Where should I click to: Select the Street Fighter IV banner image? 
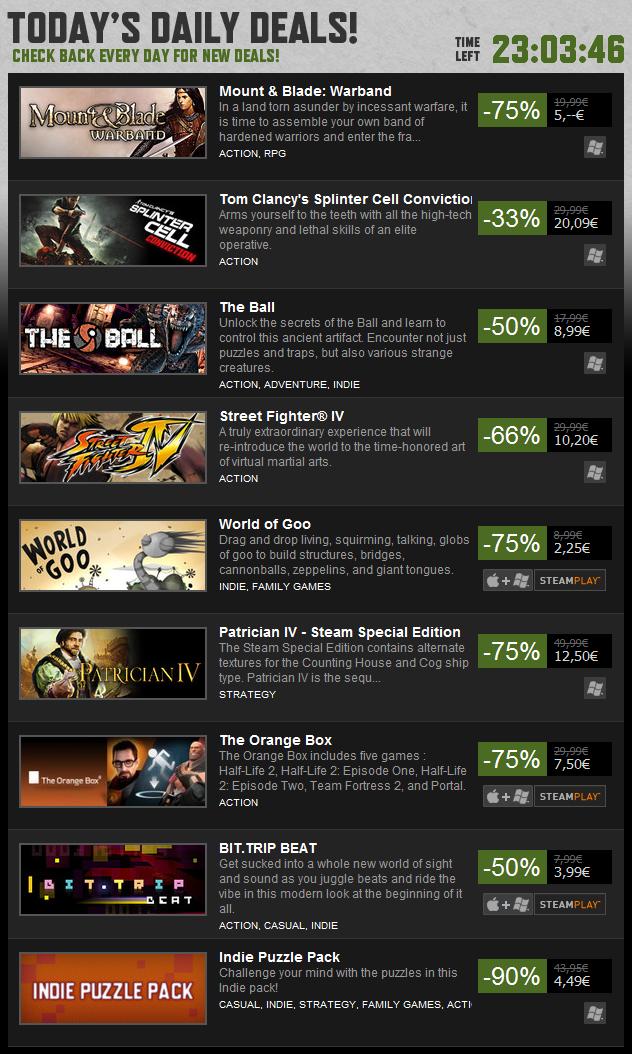point(113,447)
